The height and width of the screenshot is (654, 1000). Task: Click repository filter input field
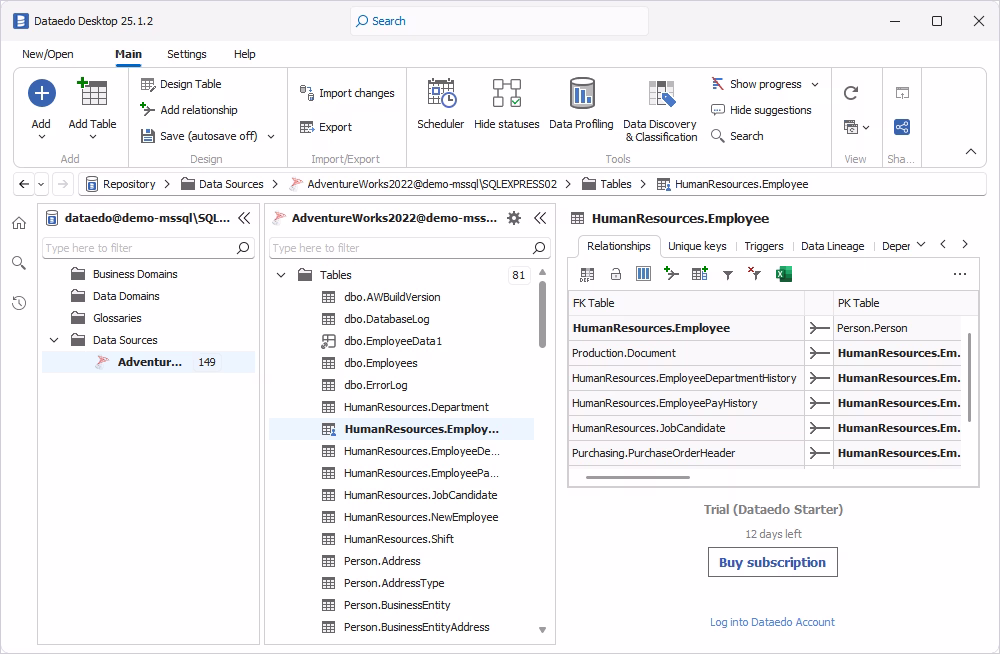[148, 248]
